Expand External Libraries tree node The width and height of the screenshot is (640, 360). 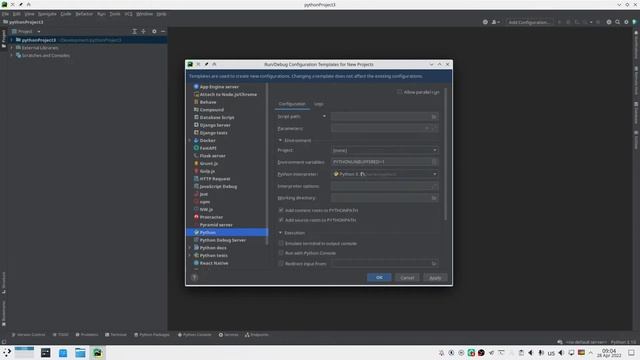pos(12,48)
